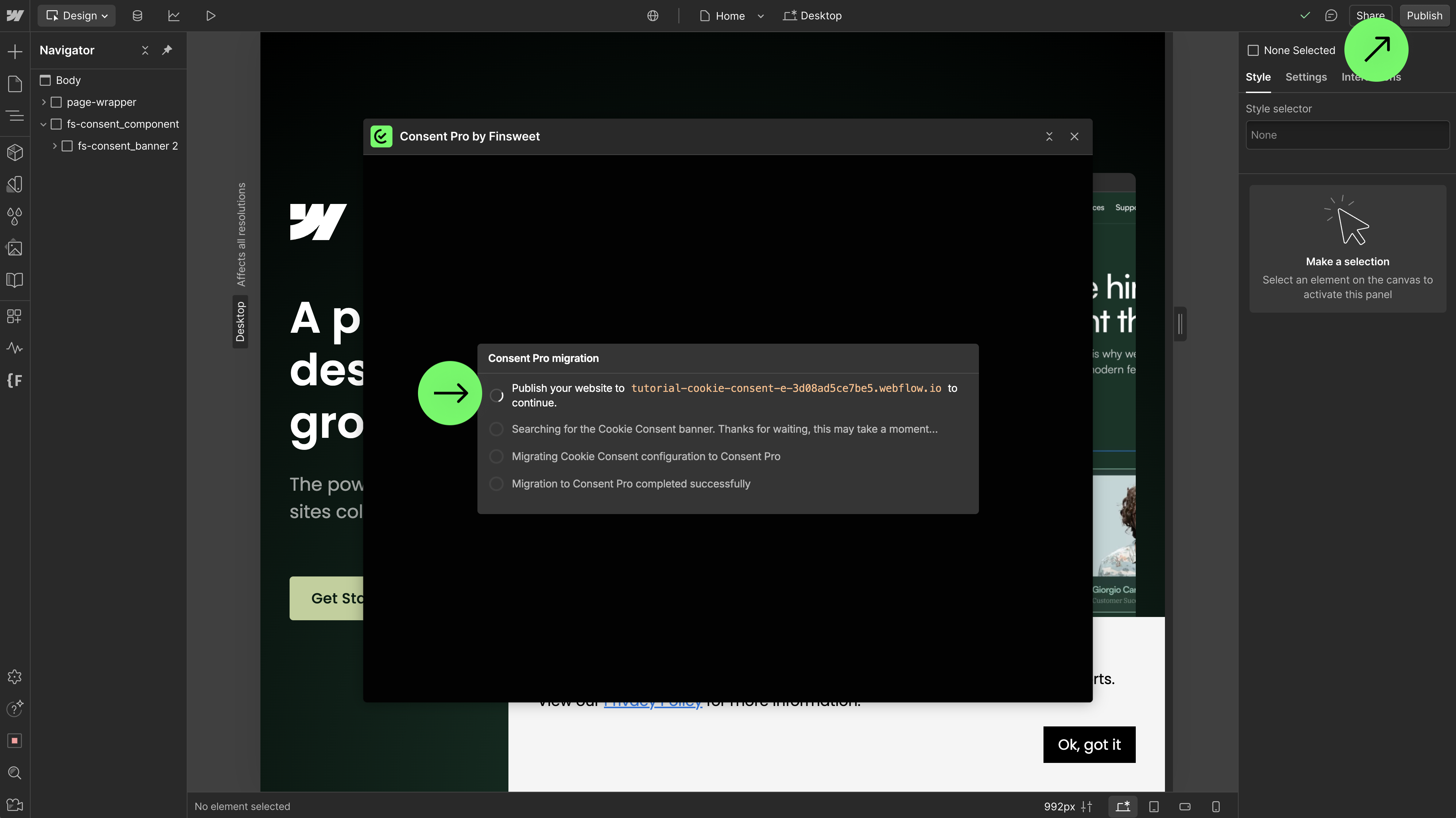
Task: Click the No element selected status text
Action: coord(242,807)
